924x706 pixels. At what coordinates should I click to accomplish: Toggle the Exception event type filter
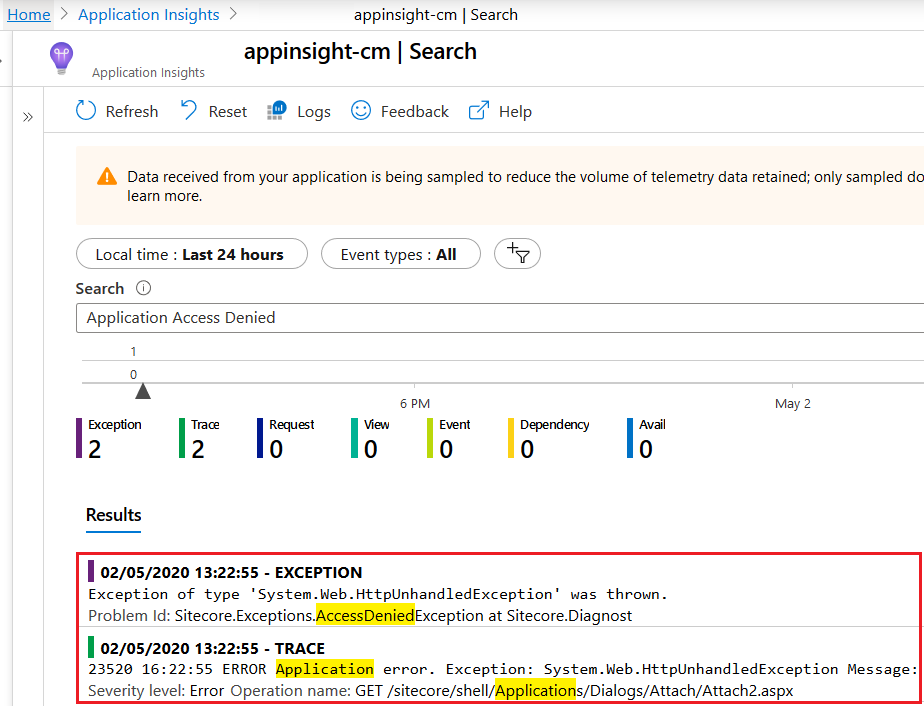click(109, 438)
